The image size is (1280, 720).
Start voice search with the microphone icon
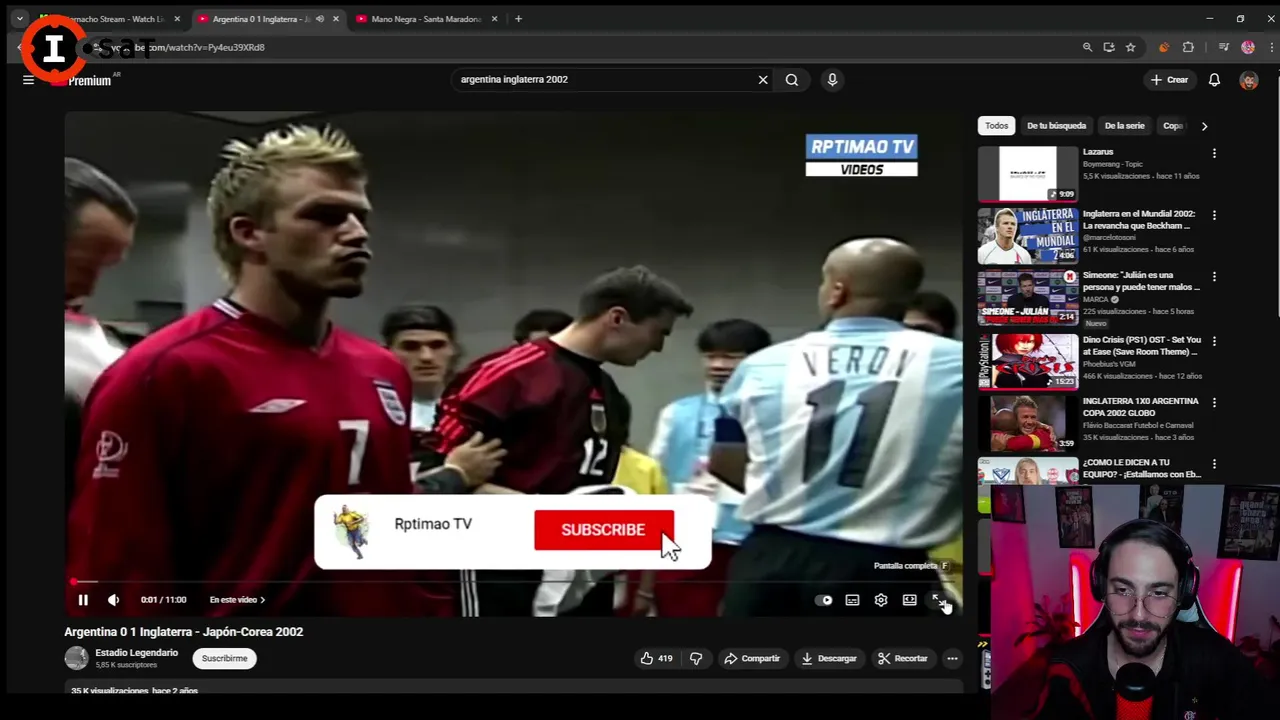(x=832, y=79)
